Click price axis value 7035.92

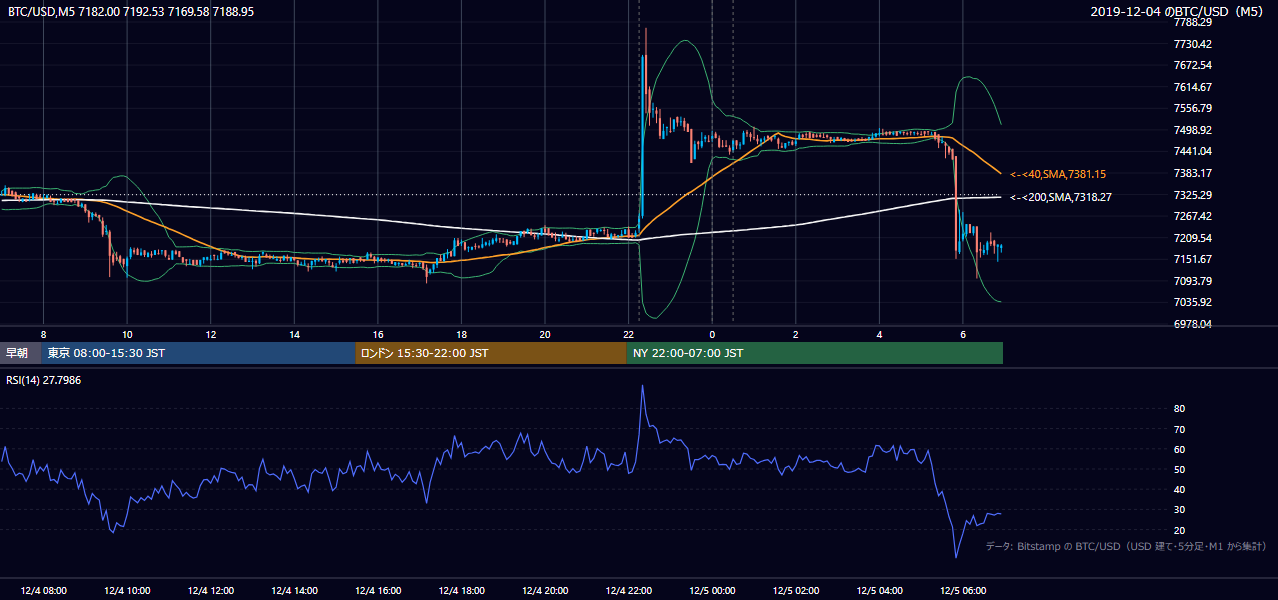(1193, 302)
